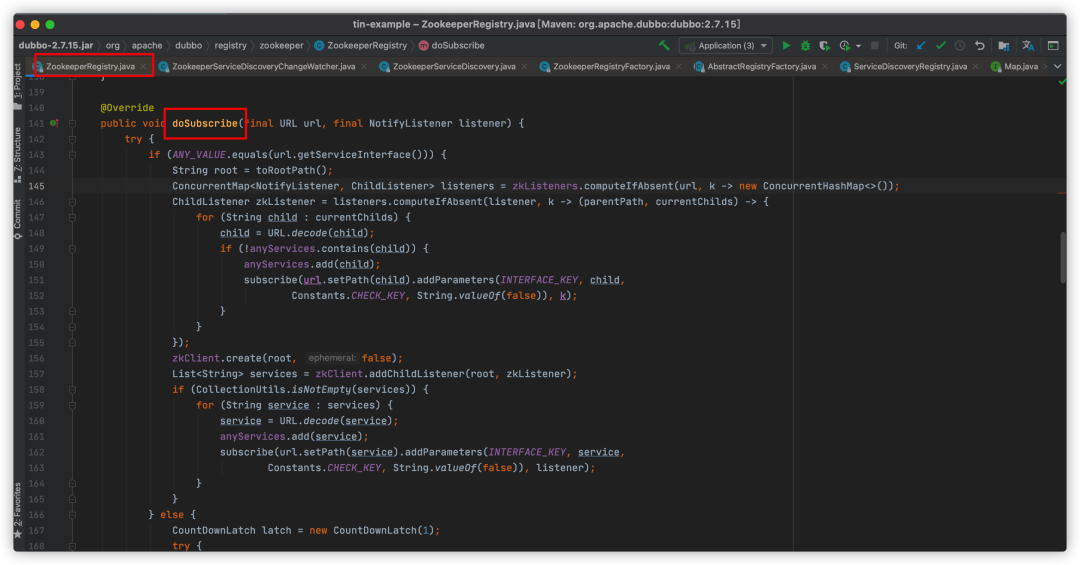Collapse the for loop fold on line 147
This screenshot has width=1080, height=565.
coord(72,218)
